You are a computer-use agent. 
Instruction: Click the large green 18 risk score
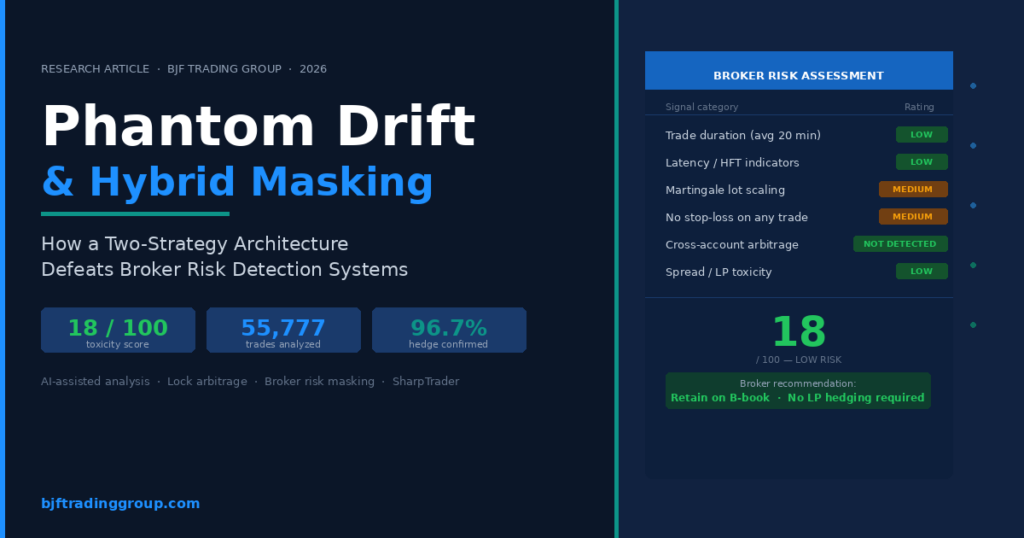pyautogui.click(x=798, y=332)
